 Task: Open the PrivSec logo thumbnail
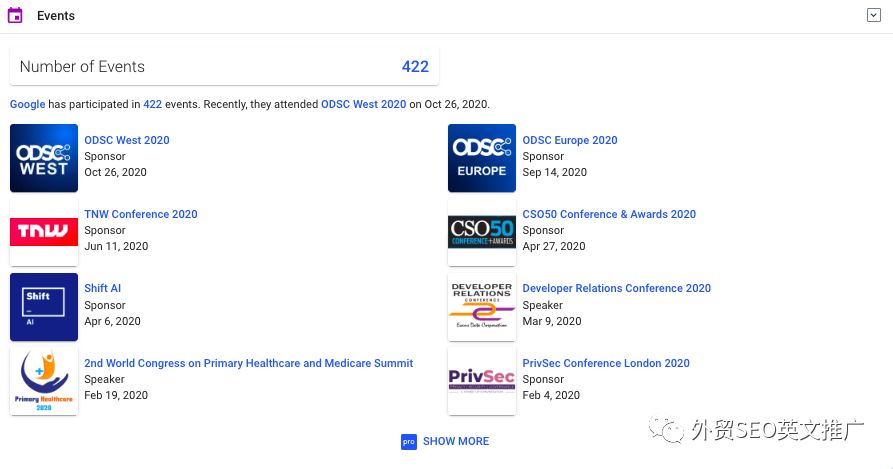coord(482,381)
